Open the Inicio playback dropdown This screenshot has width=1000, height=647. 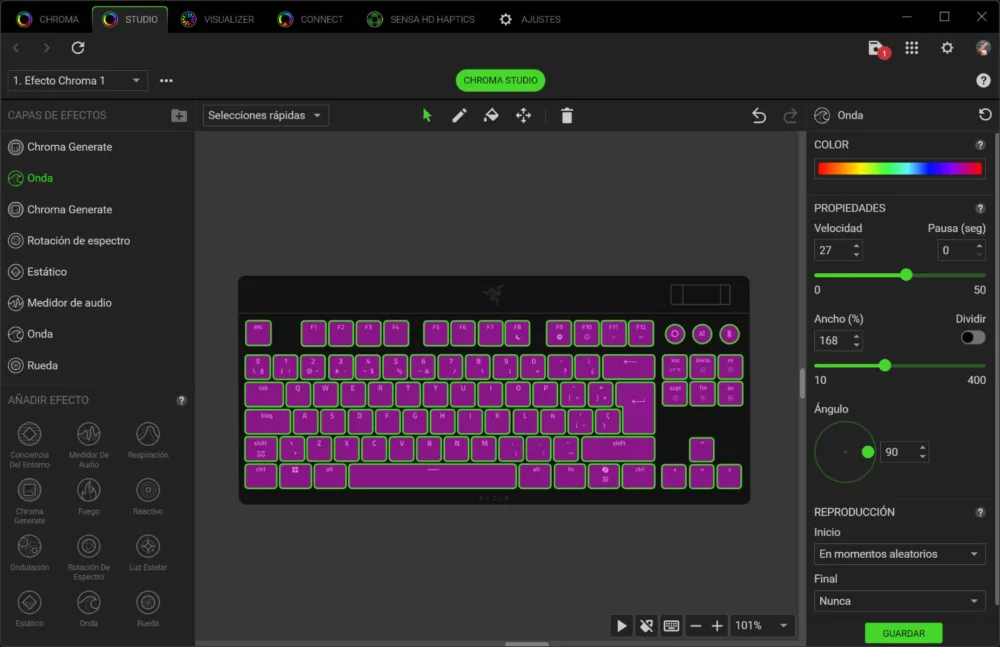(x=899, y=554)
